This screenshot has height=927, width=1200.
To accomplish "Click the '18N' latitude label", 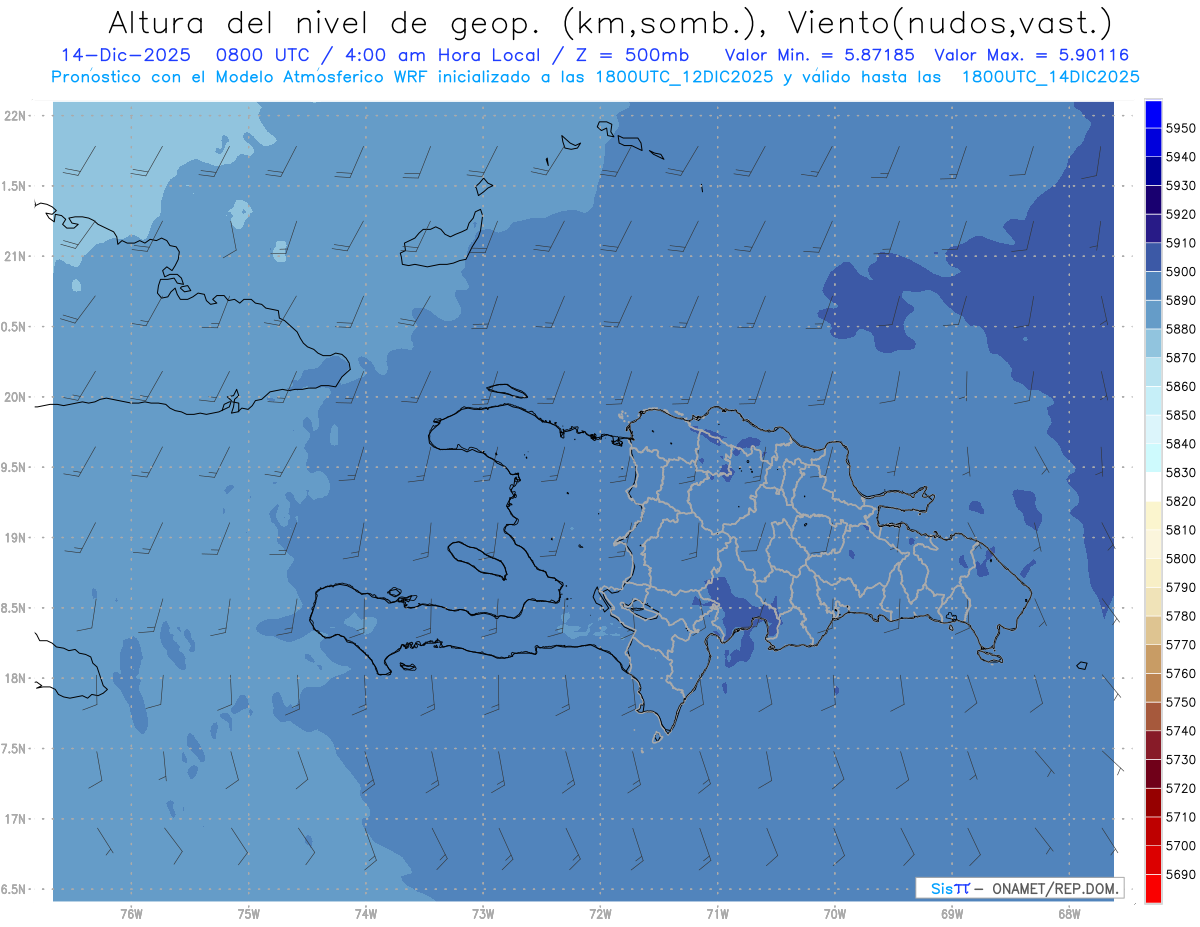I will coord(15,678).
